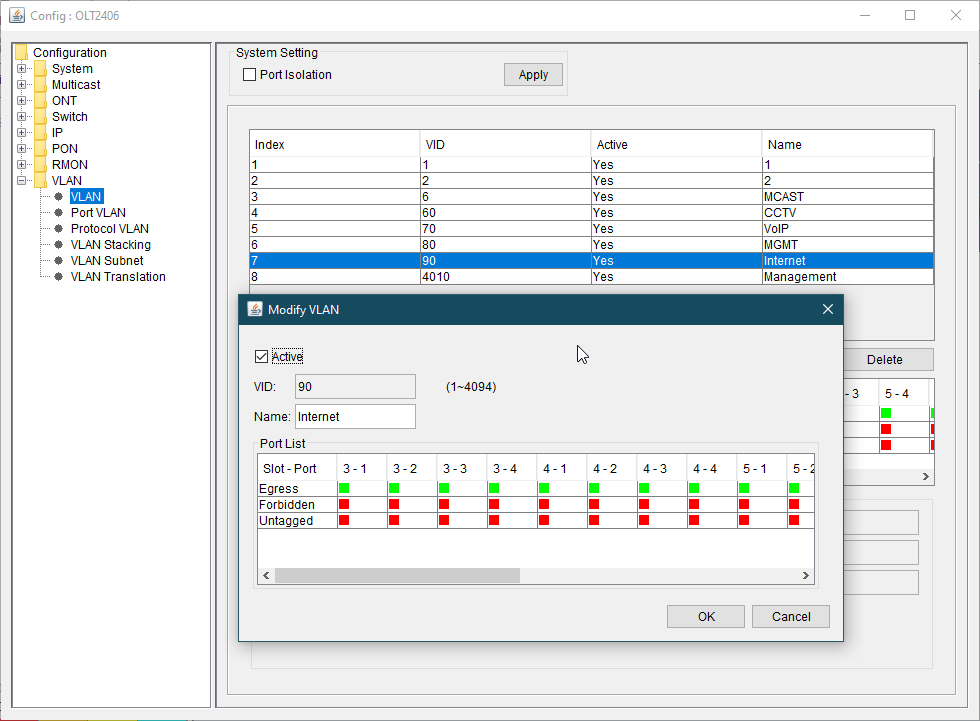Click the PON folder icon
Viewport: 980px width, 721px height.
(x=40, y=149)
